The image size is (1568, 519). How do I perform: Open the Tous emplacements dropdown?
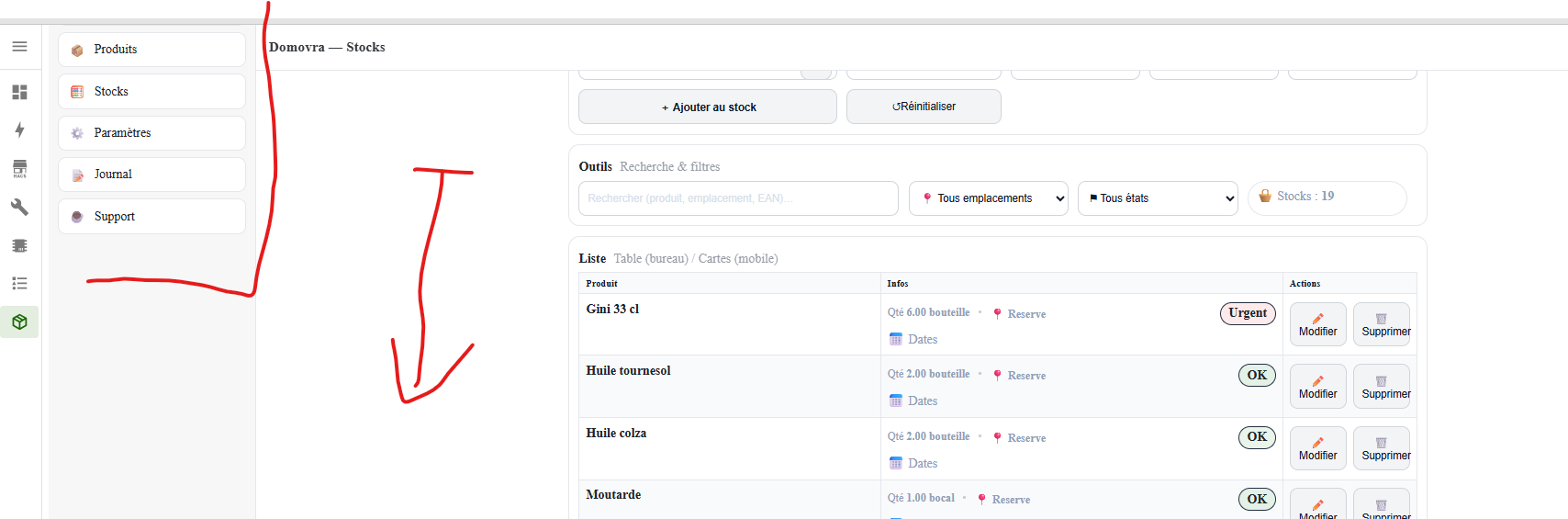pos(989,198)
